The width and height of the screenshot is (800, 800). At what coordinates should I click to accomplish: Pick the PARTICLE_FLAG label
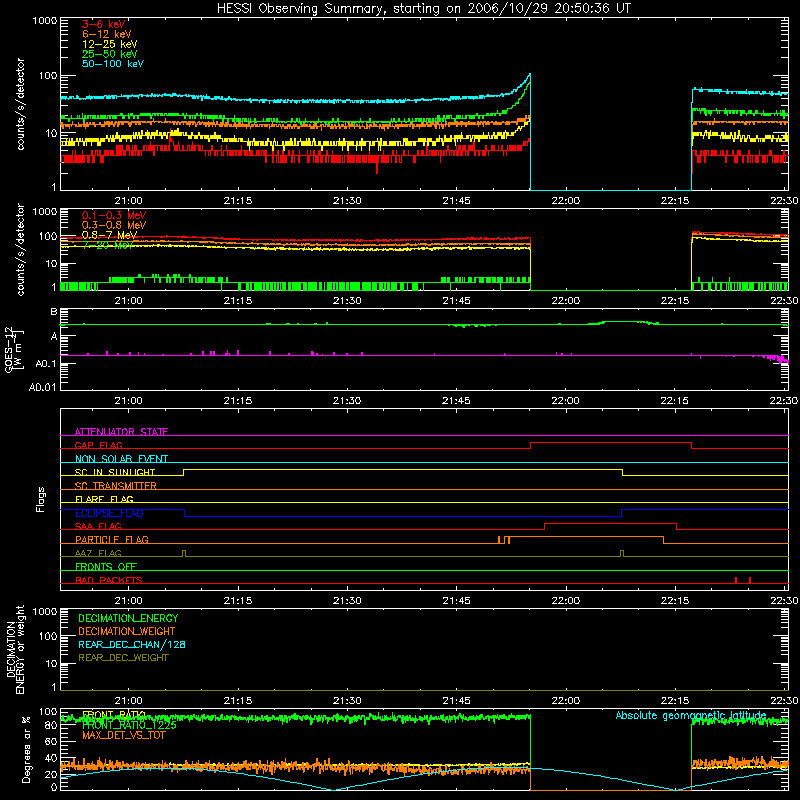[x=112, y=539]
